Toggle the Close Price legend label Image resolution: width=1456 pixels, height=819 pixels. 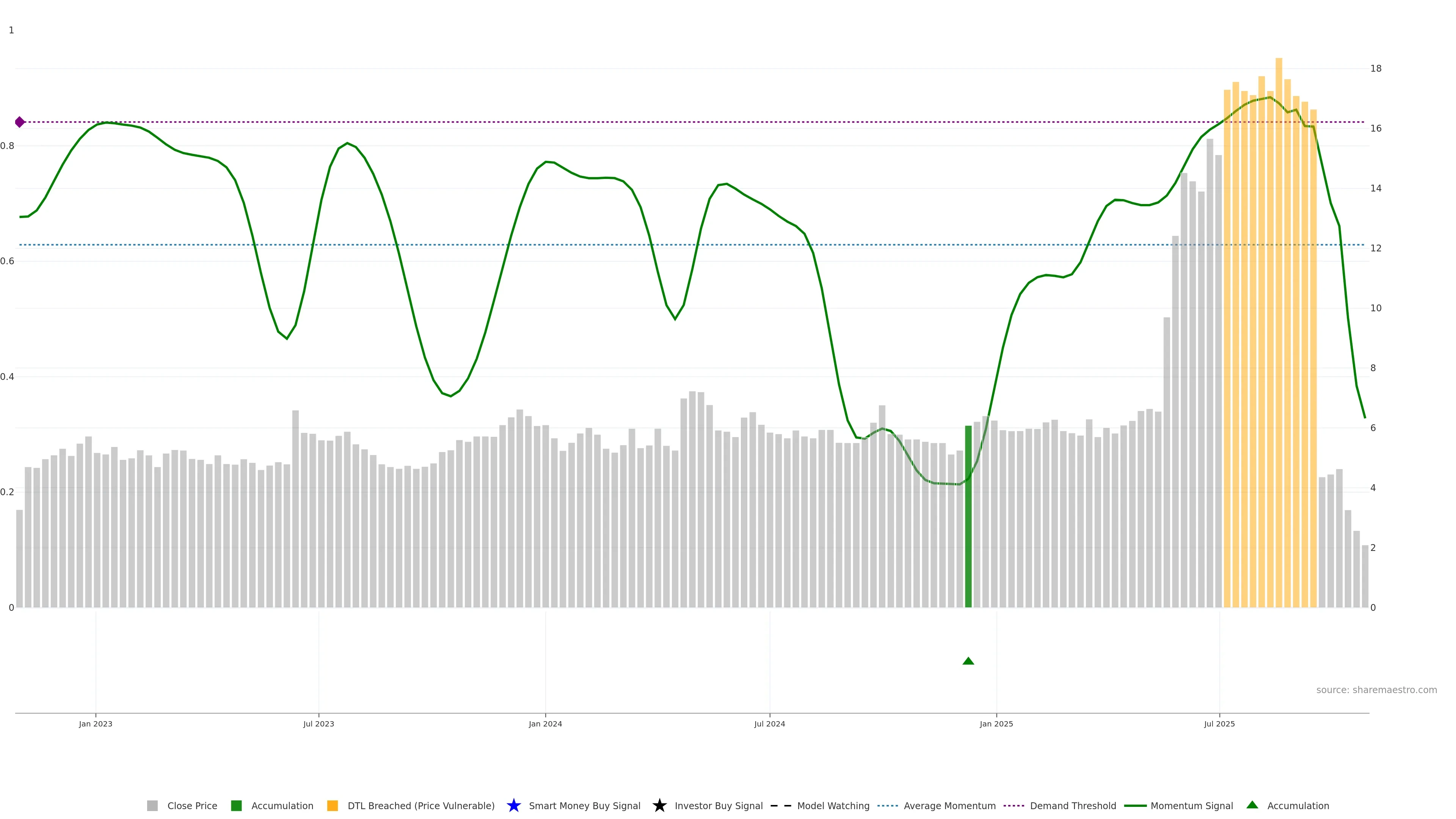[x=192, y=805]
